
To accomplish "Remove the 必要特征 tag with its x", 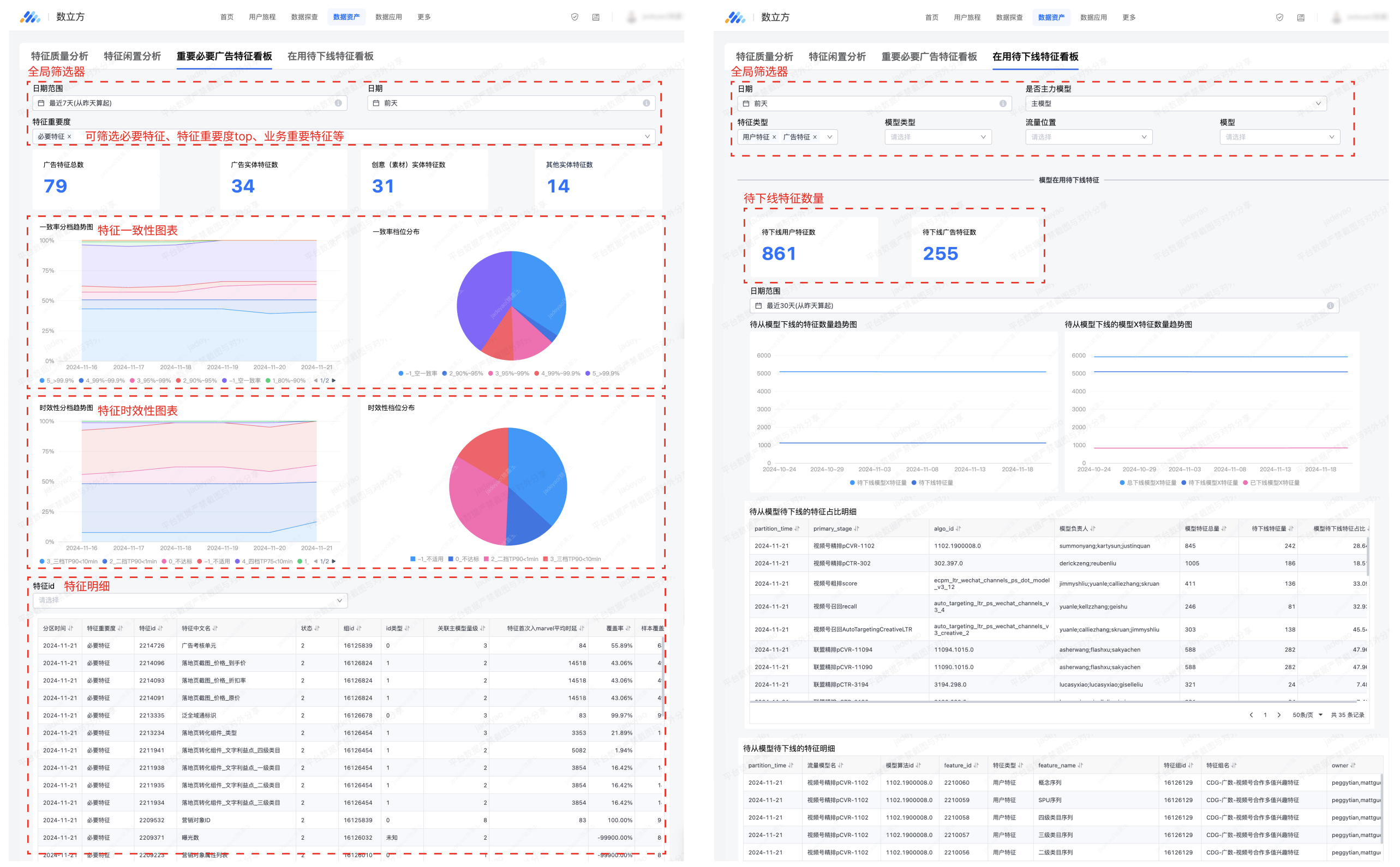I will pos(69,136).
